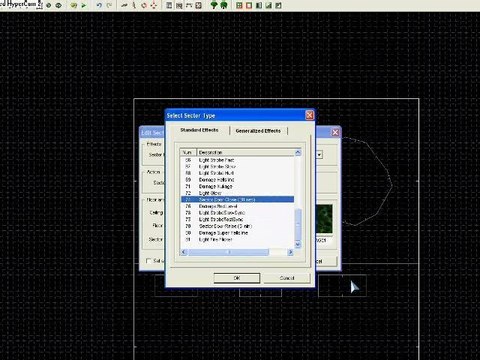The width and height of the screenshot is (480, 360).
Task: Toggle the checkbox in the Edit Sector window
Action: [149, 261]
